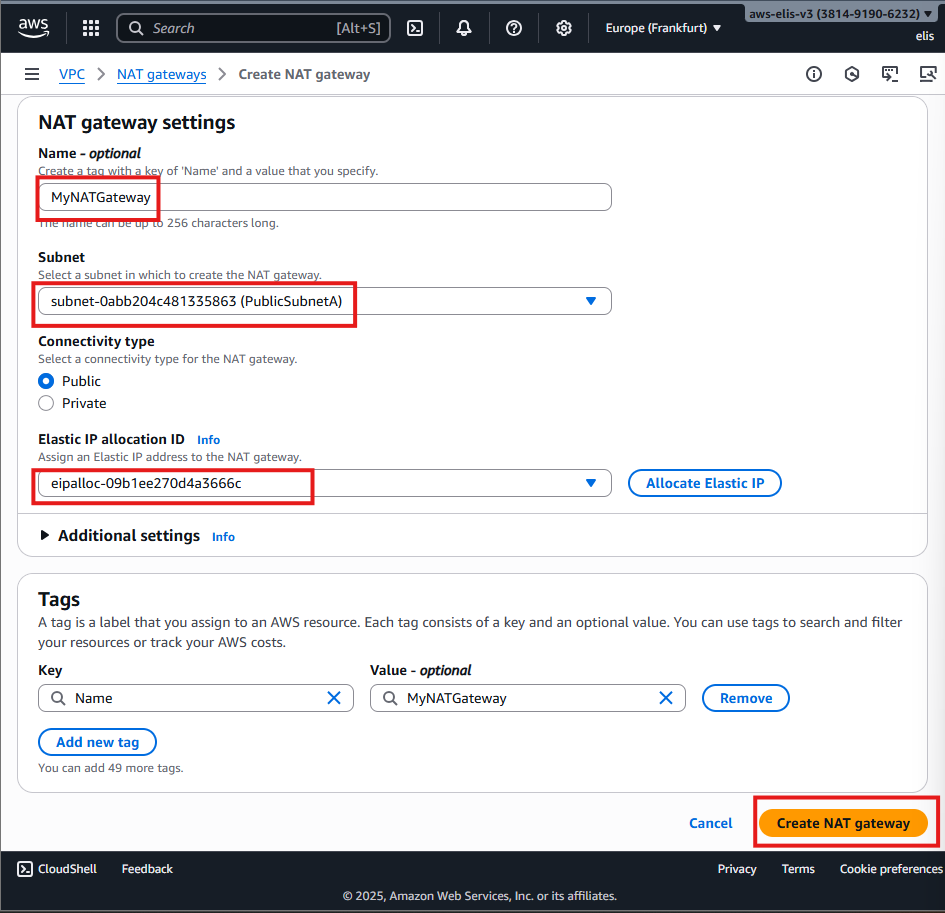The image size is (945, 913).
Task: Open the notifications bell
Action: (464, 28)
